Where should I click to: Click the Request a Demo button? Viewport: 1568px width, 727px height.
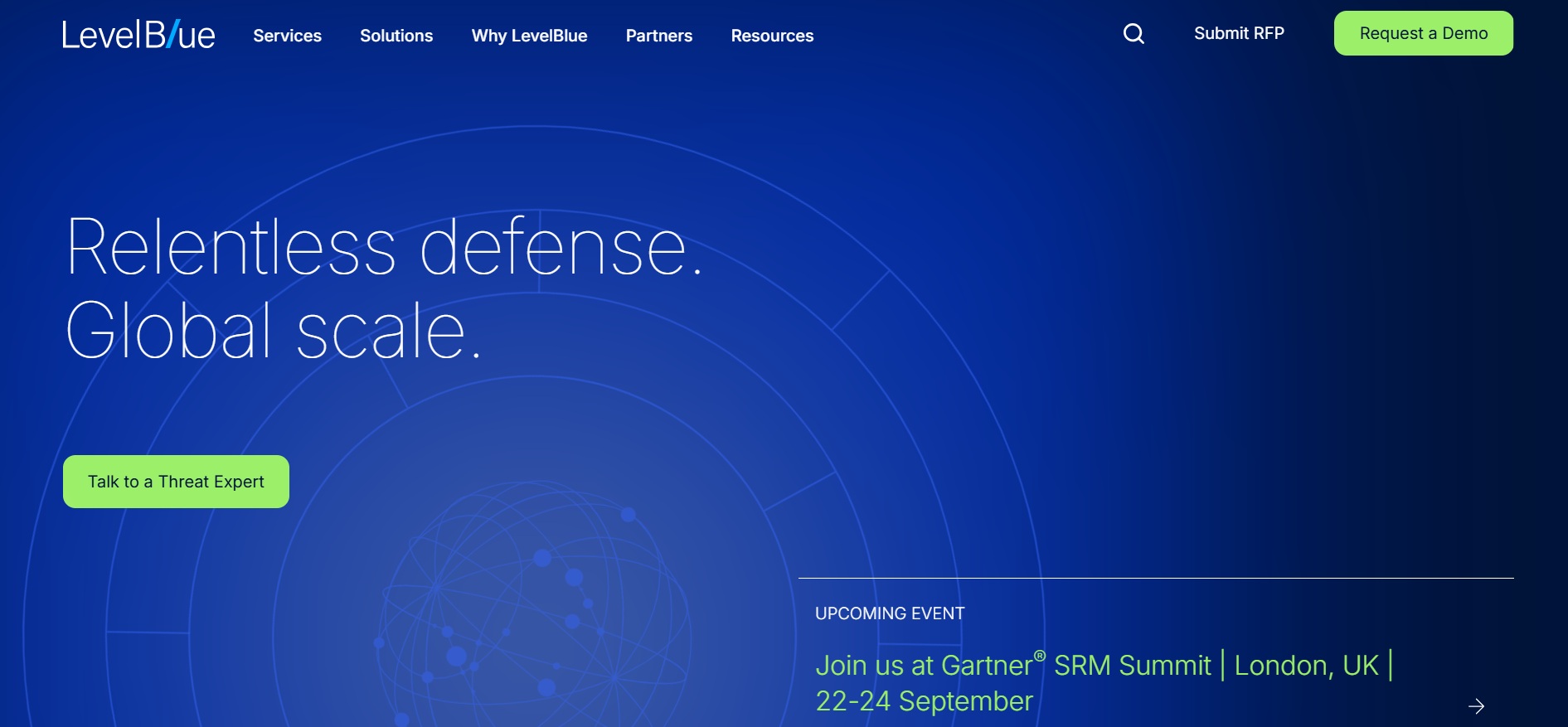pos(1424,33)
